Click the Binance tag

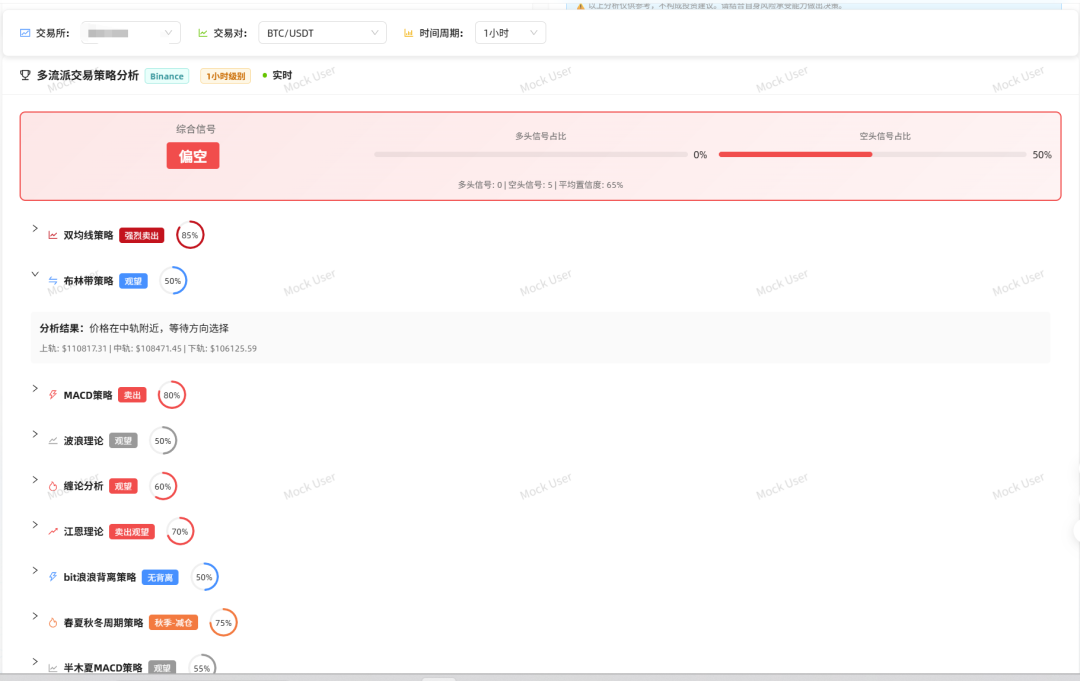coord(167,76)
